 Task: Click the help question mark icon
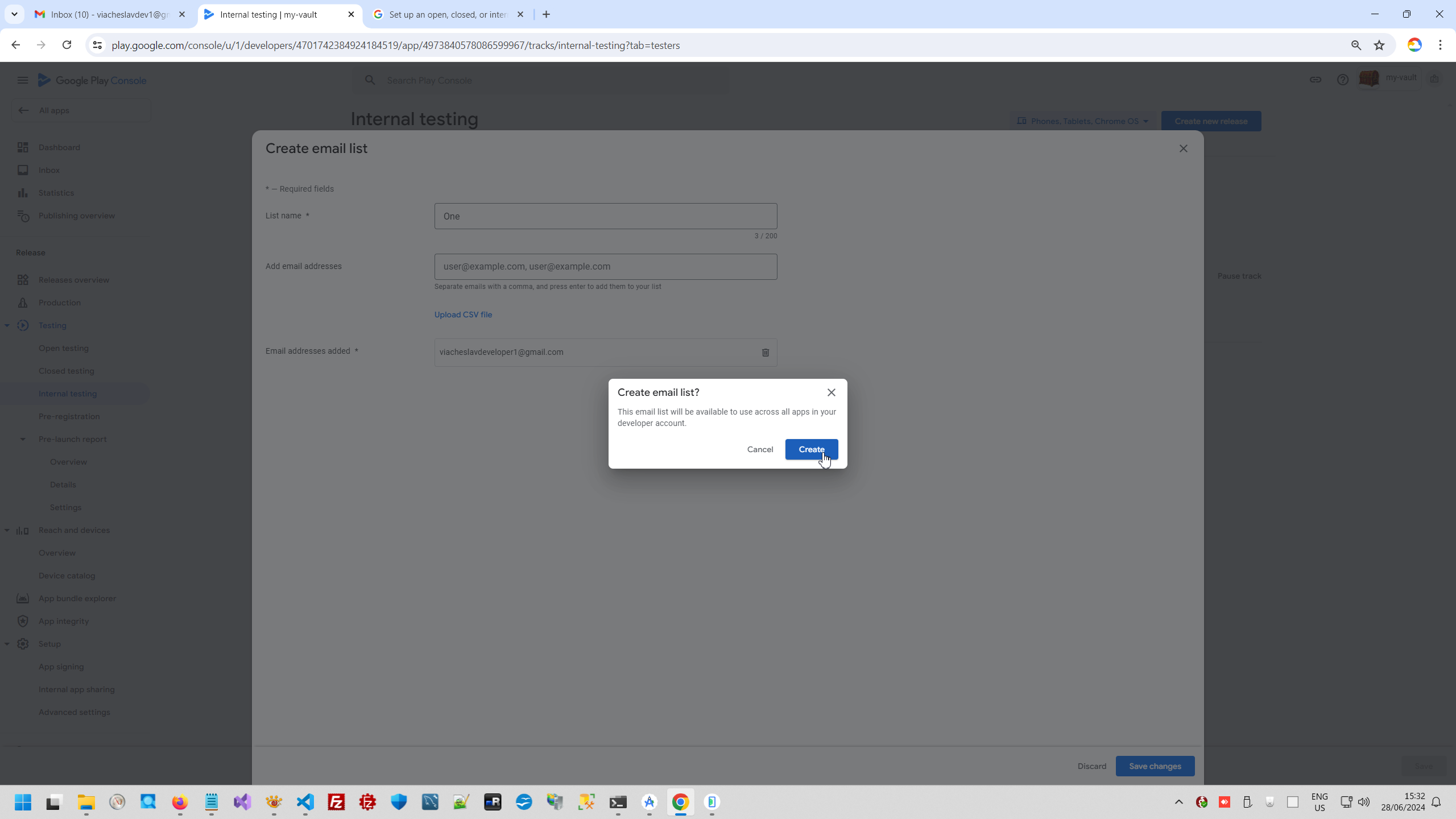1342,80
